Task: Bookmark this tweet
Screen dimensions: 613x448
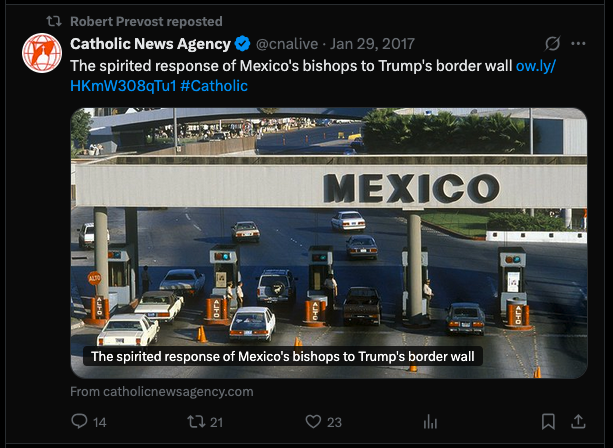Action: 548,421
